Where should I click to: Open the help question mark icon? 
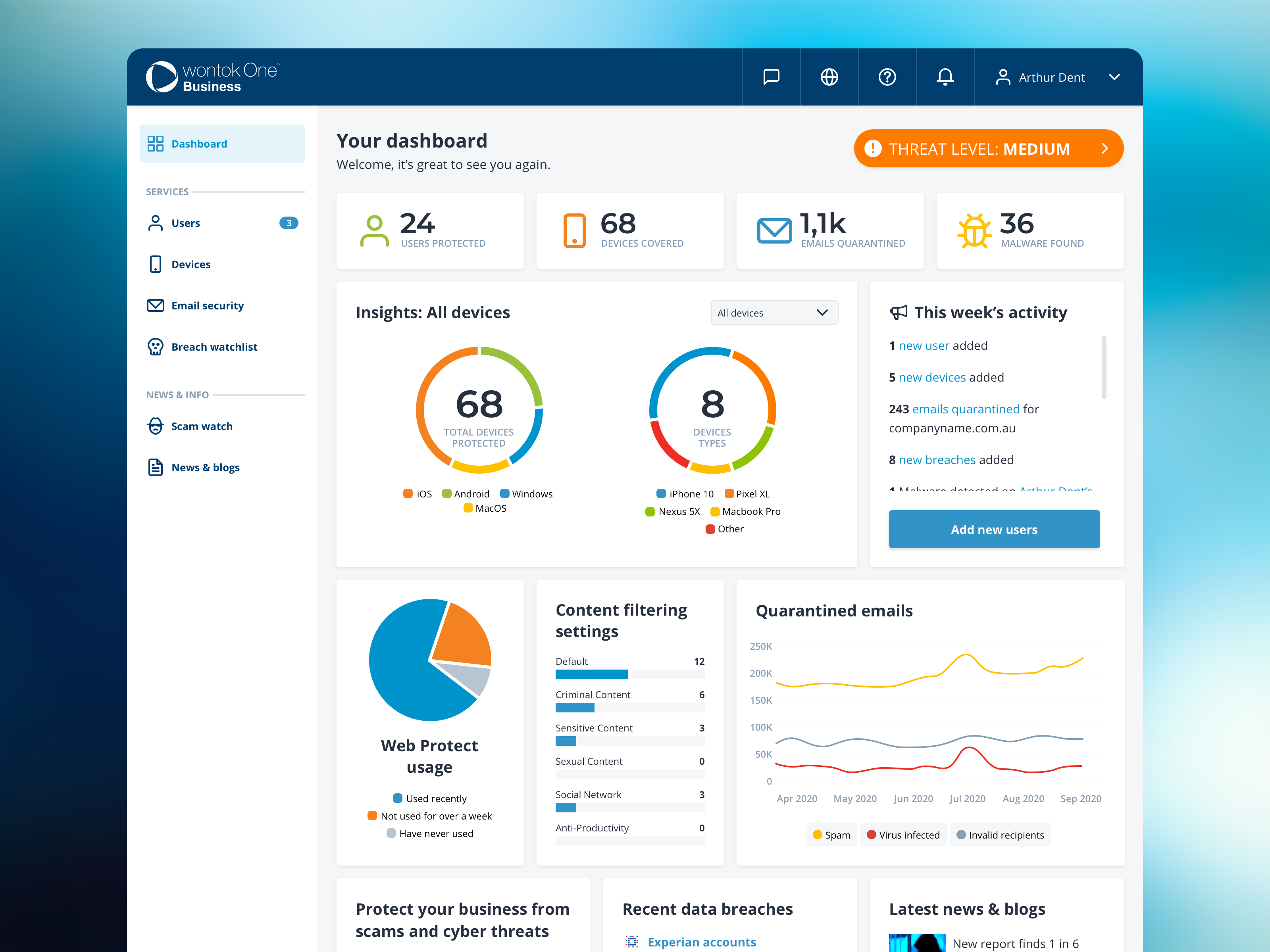[887, 77]
